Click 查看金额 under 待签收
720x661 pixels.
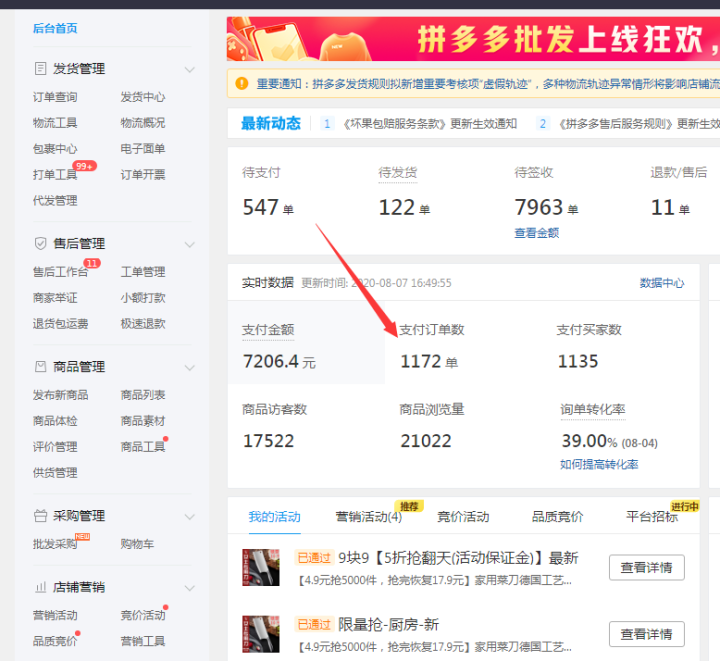(537, 233)
